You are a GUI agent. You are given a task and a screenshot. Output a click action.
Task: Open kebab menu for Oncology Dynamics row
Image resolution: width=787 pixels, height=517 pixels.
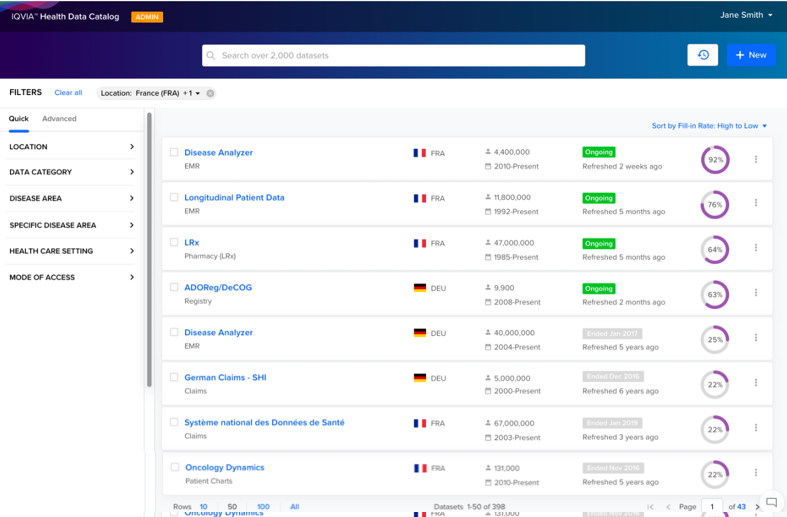755,472
